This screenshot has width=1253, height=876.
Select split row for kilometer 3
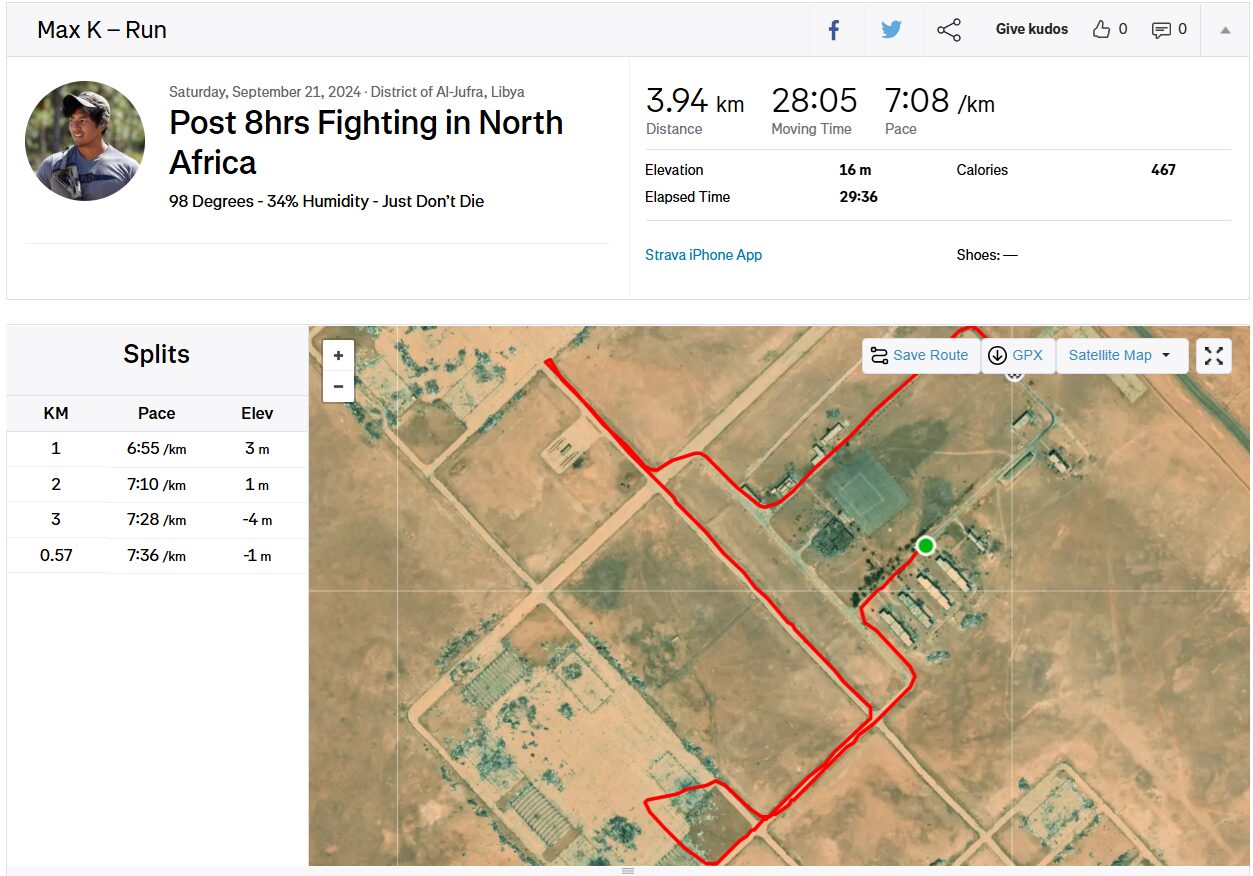(157, 520)
